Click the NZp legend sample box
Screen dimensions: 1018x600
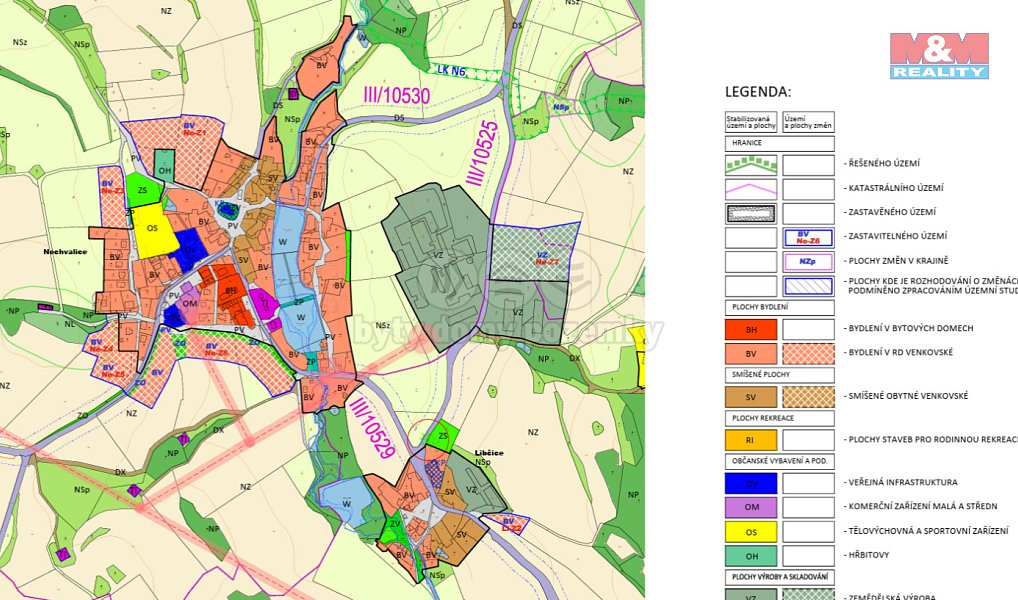808,262
